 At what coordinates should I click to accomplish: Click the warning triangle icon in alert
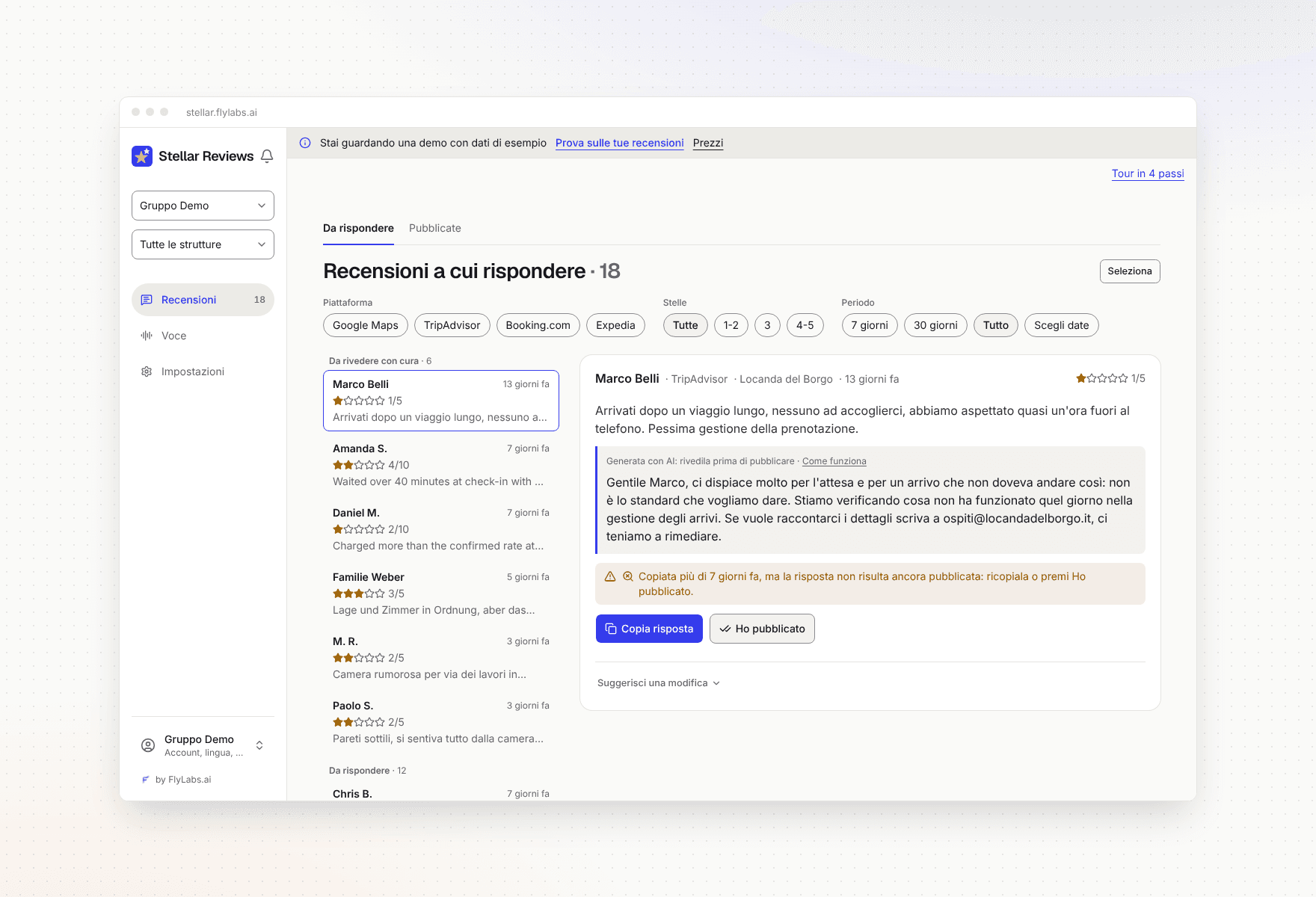(610, 576)
